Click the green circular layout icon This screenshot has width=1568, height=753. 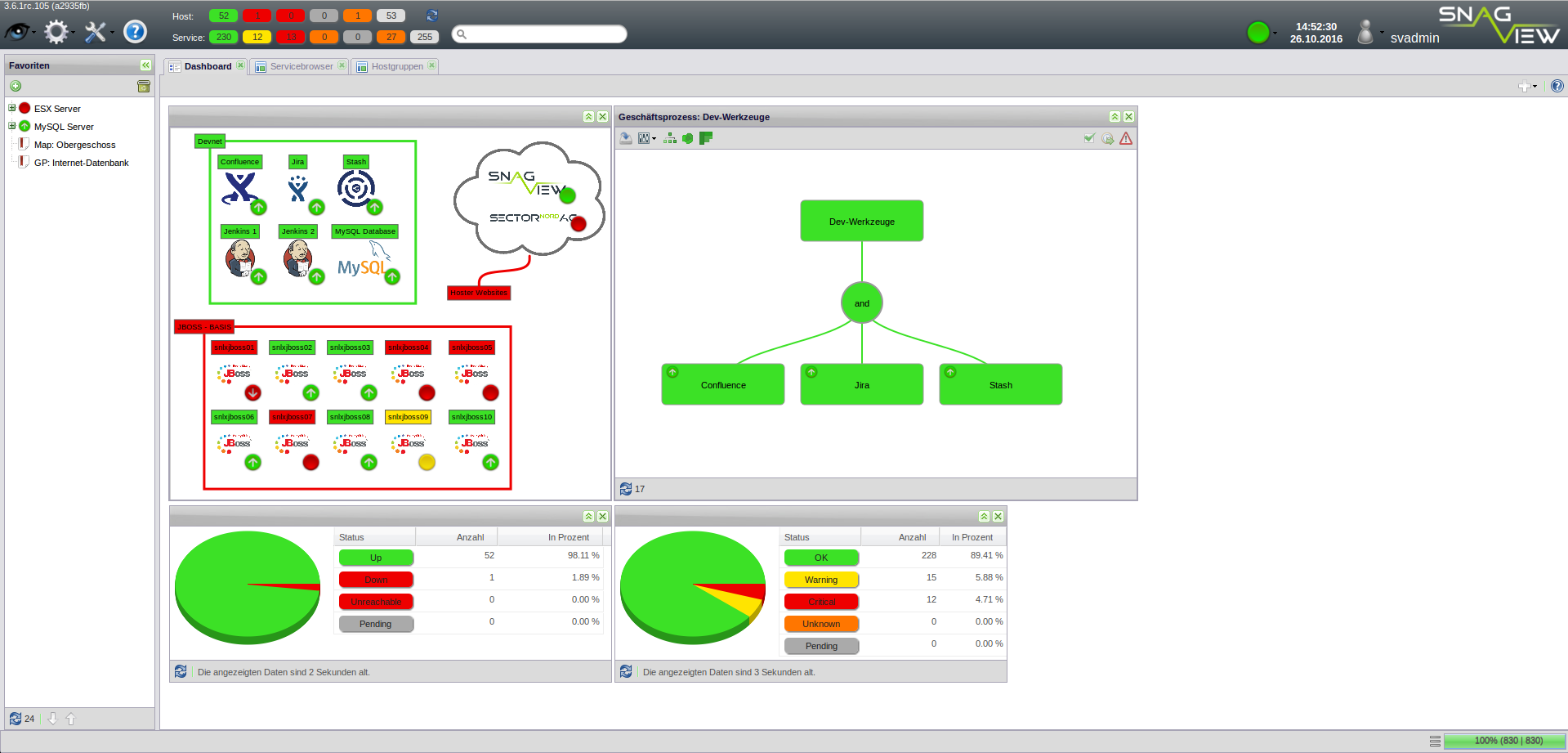[x=688, y=138]
